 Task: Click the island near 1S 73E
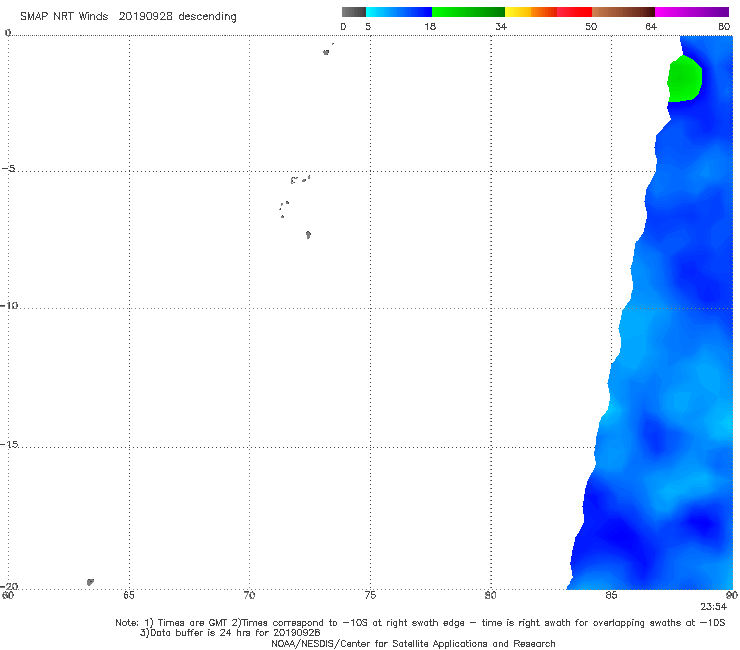(x=326, y=52)
